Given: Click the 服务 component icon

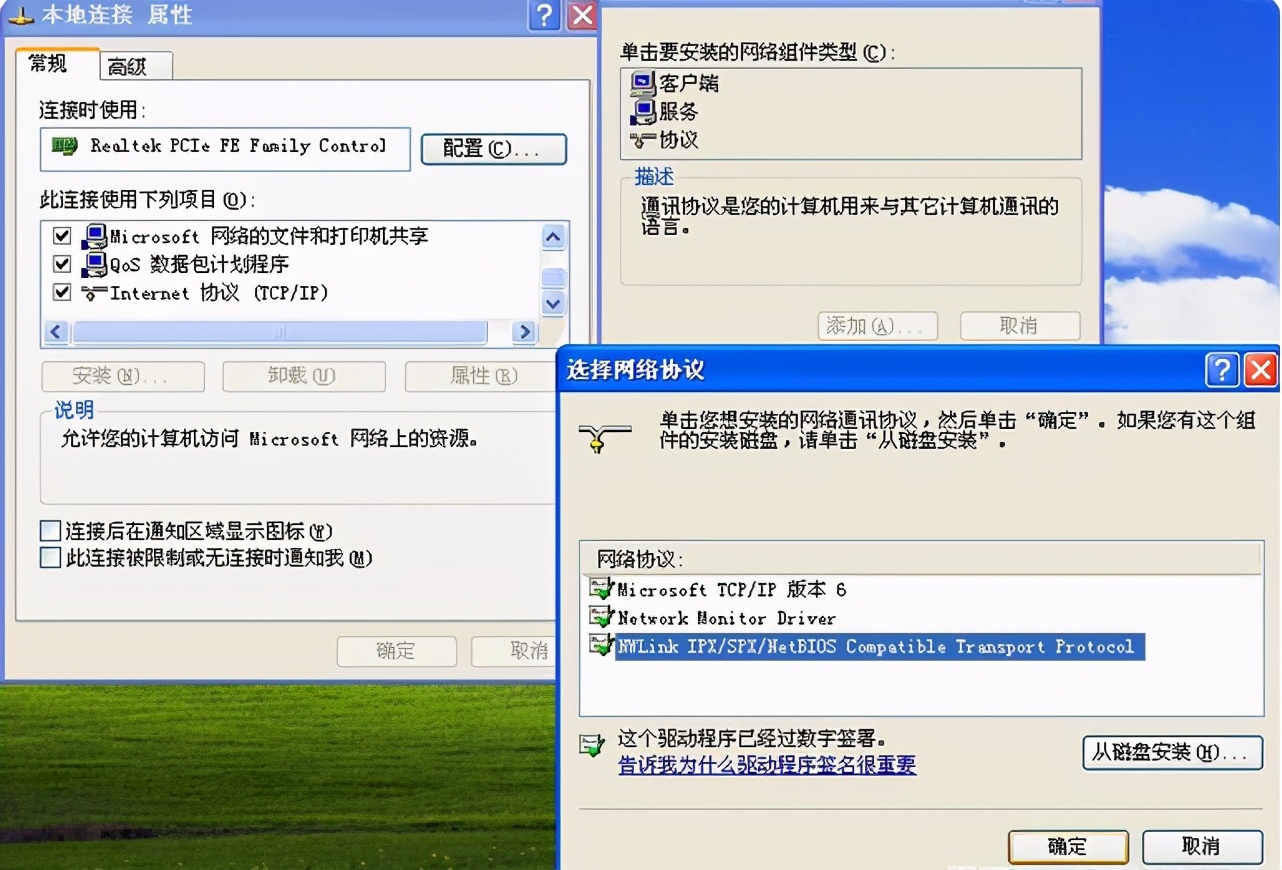Looking at the screenshot, I should 643,113.
